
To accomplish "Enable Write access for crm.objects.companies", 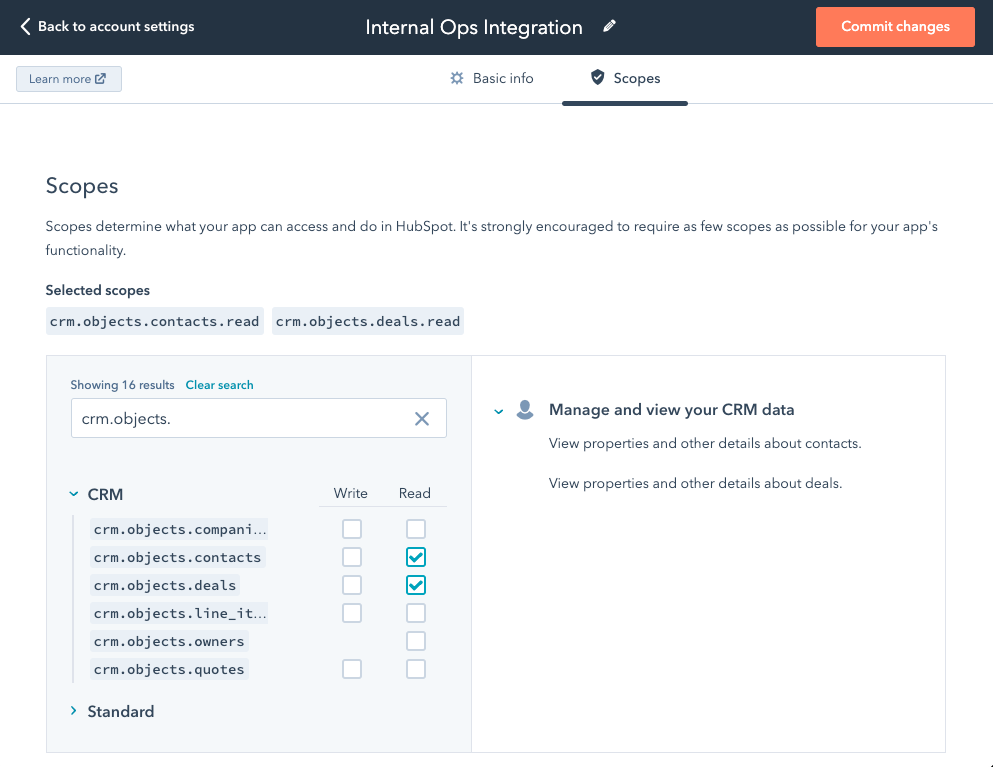I will pyautogui.click(x=351, y=529).
